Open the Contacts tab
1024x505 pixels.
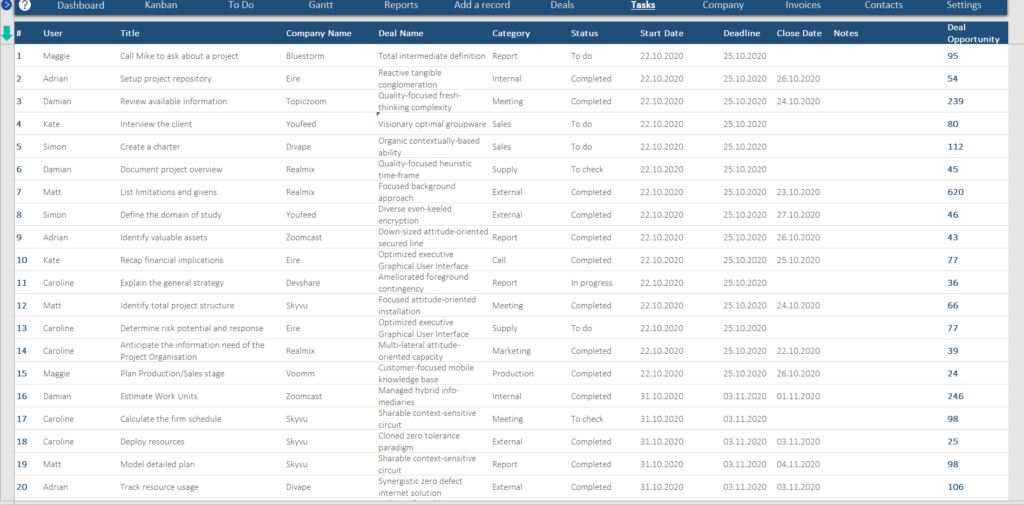883,6
